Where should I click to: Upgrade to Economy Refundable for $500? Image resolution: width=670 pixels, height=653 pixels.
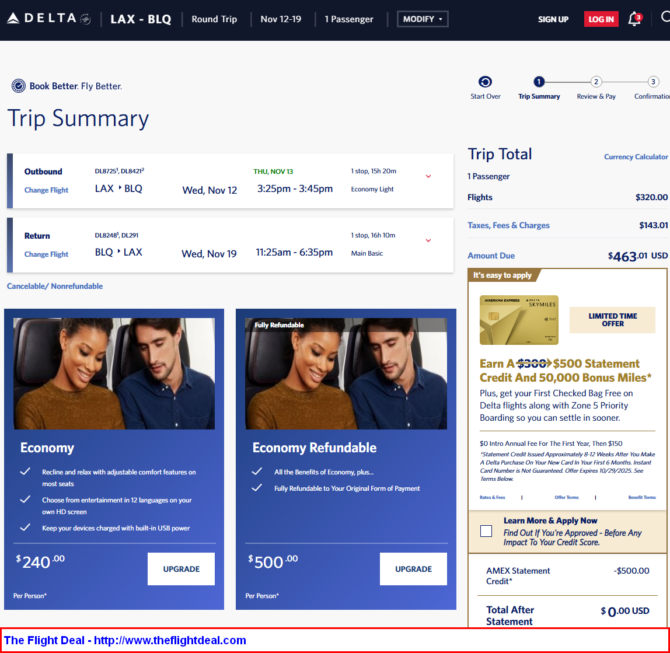413,568
